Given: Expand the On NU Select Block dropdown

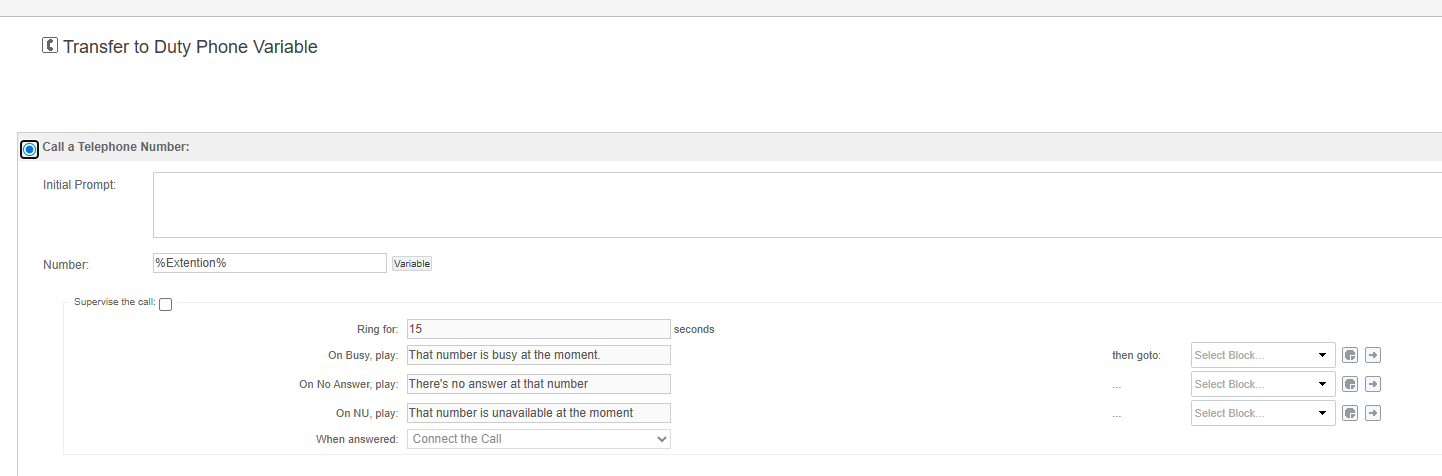Looking at the screenshot, I should pos(1263,413).
